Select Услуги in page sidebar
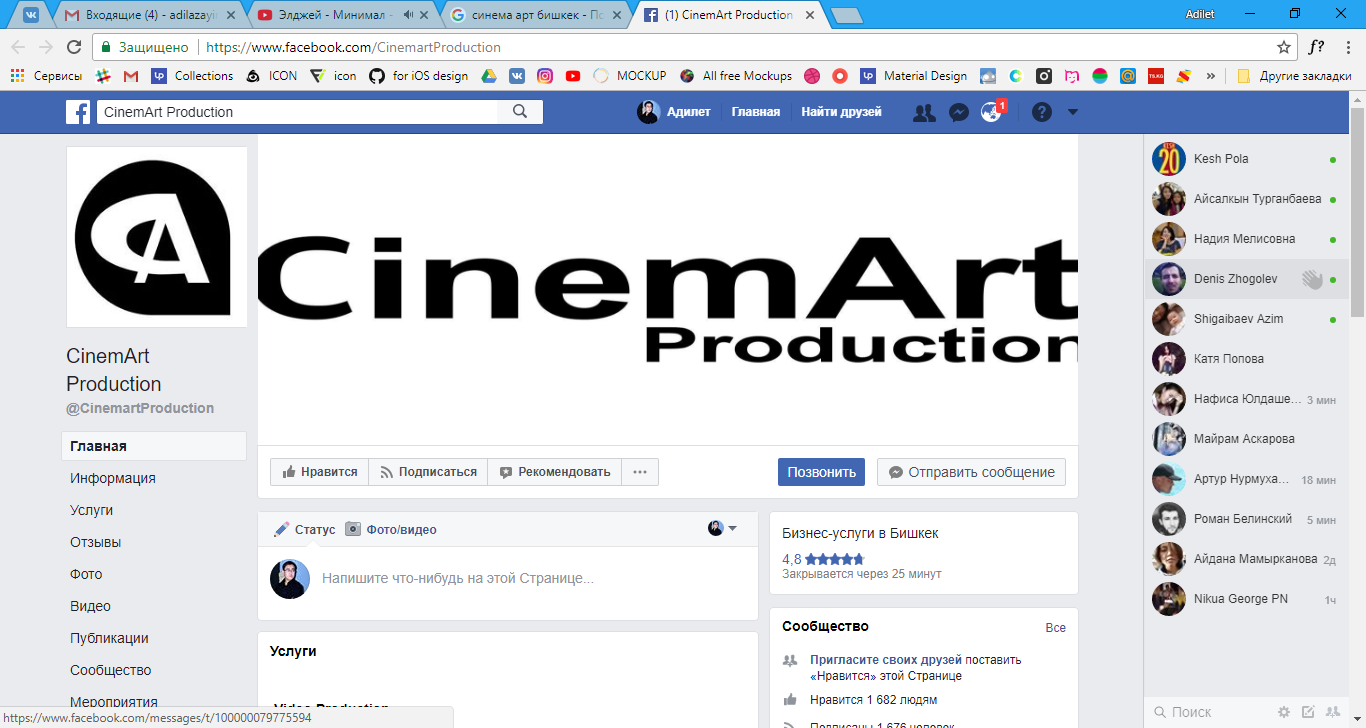 coord(92,510)
